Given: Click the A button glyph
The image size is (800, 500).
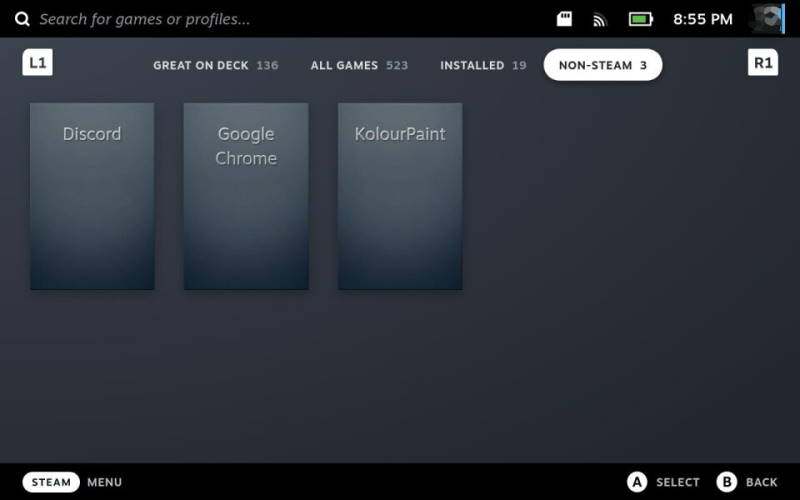Looking at the screenshot, I should pos(637,482).
